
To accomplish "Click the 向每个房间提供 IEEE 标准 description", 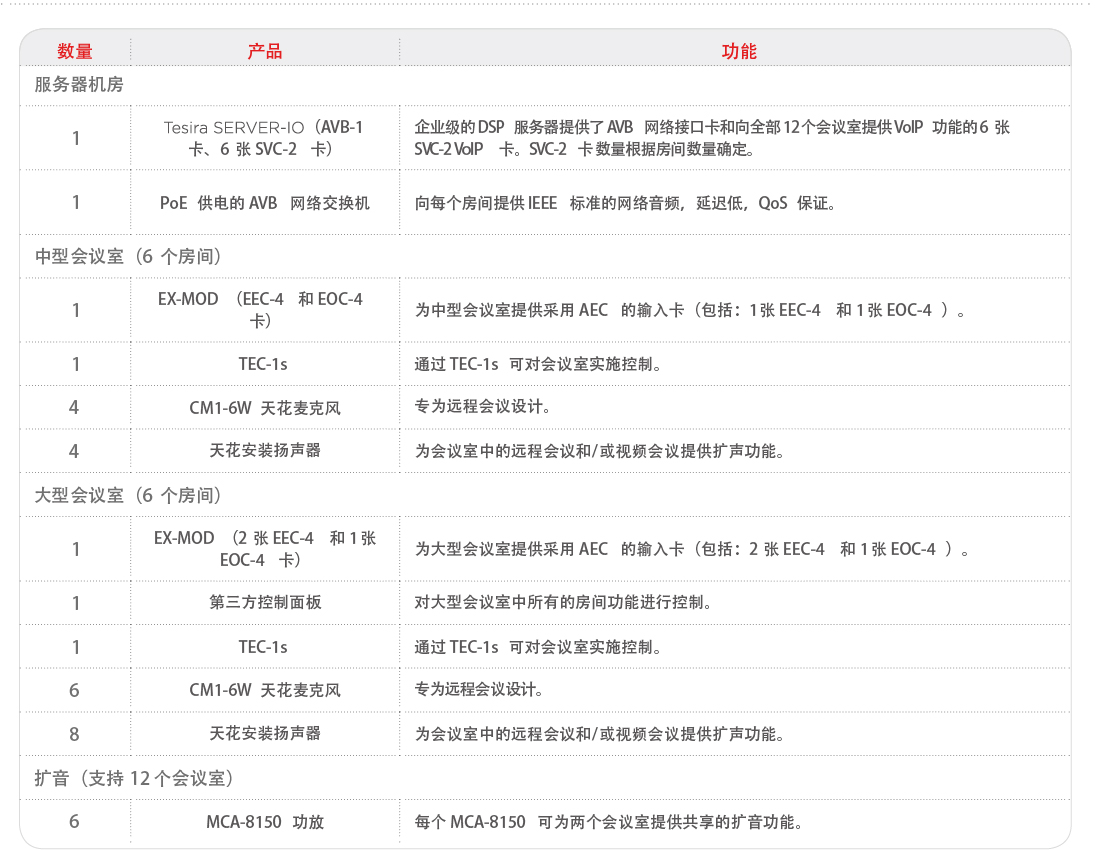I will [624, 203].
